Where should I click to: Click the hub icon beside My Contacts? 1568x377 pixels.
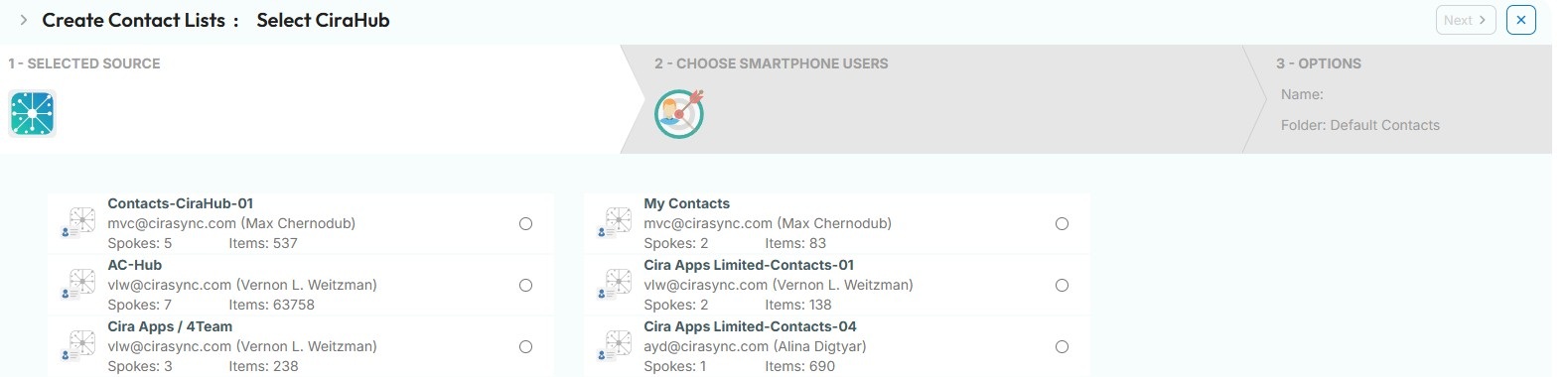(615, 222)
